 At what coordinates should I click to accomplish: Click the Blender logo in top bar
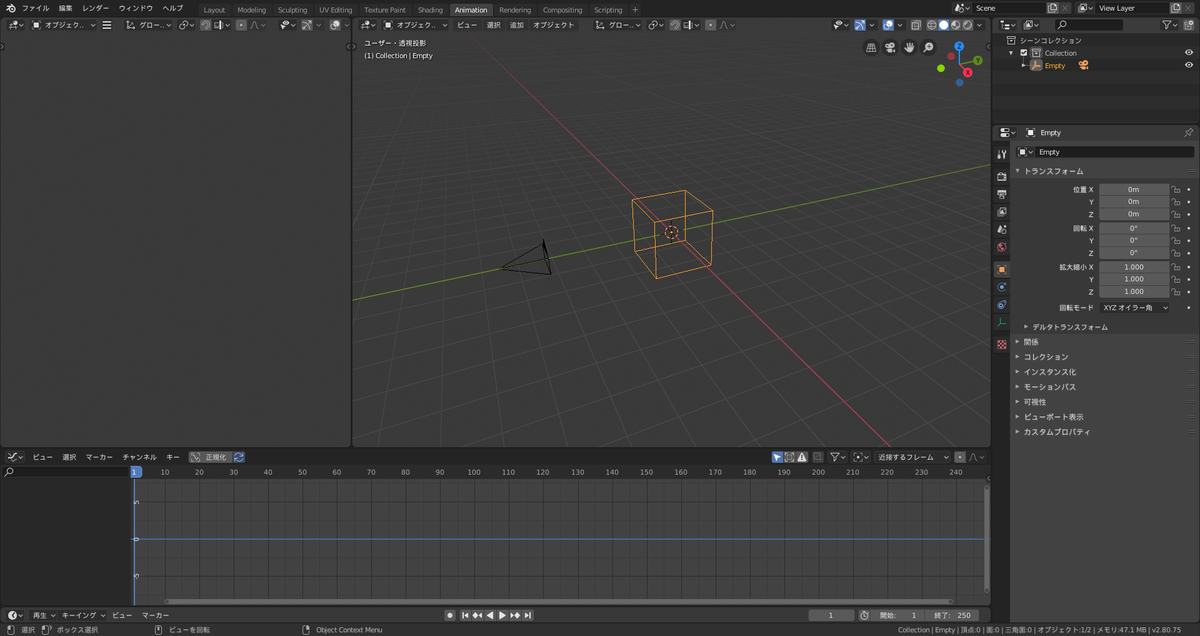point(10,8)
